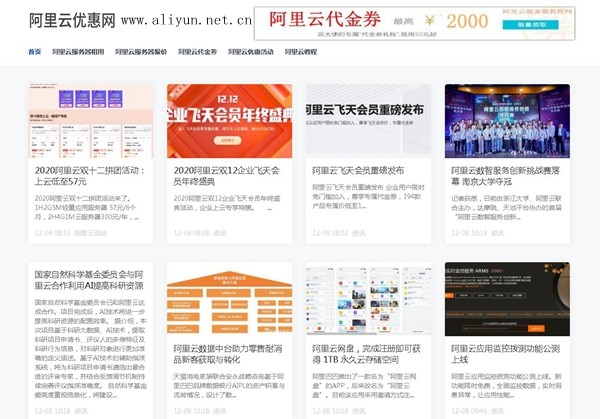This screenshot has height=419, width=600.
Task: Open article 2020阿里云双十二拼团活动 title
Action: coord(90,176)
